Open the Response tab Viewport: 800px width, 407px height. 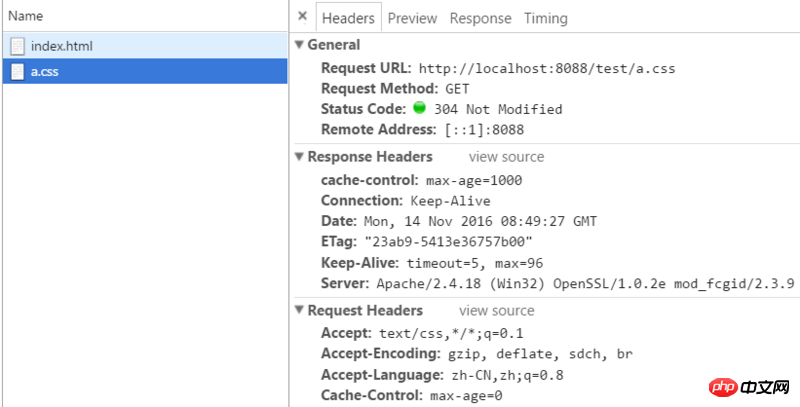pyautogui.click(x=480, y=18)
